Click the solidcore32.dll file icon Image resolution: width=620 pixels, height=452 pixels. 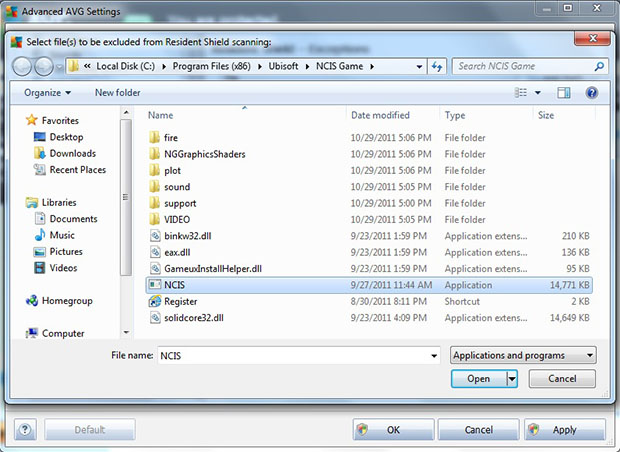(x=155, y=318)
